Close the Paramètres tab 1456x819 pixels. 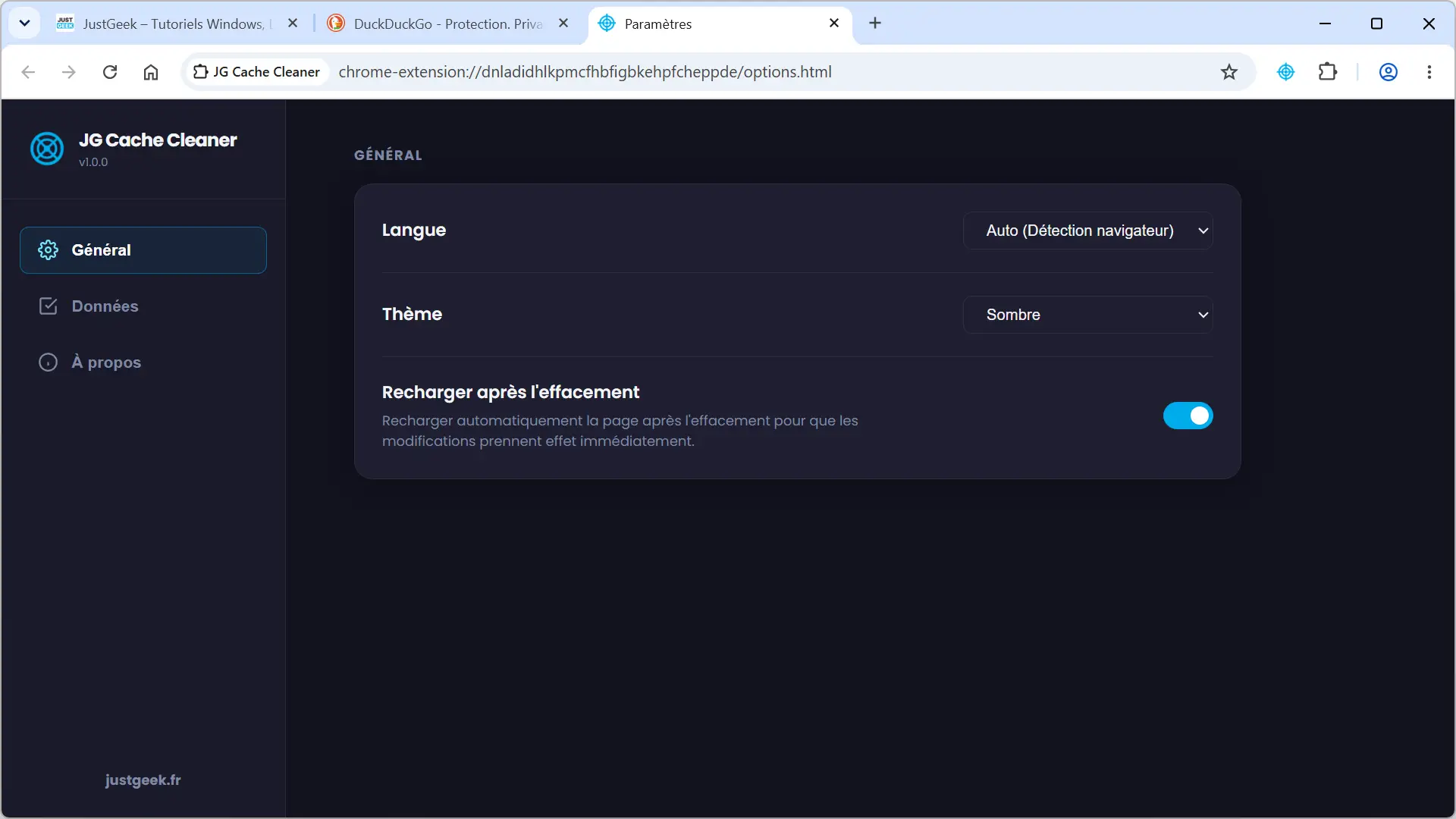(x=834, y=24)
